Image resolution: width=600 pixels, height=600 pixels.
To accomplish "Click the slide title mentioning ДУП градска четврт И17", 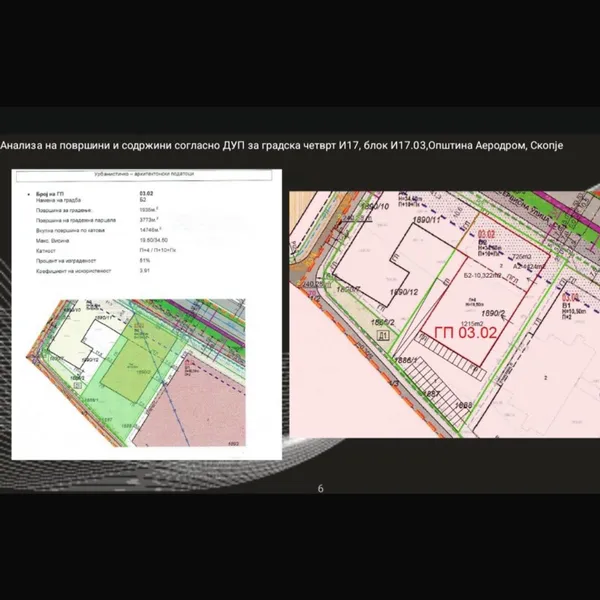I will pos(282,145).
